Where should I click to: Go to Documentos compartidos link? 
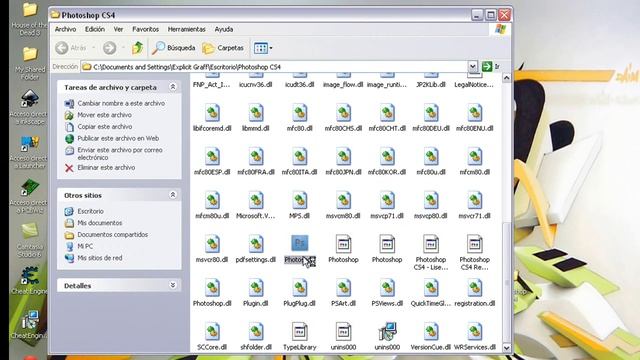[x=113, y=235]
